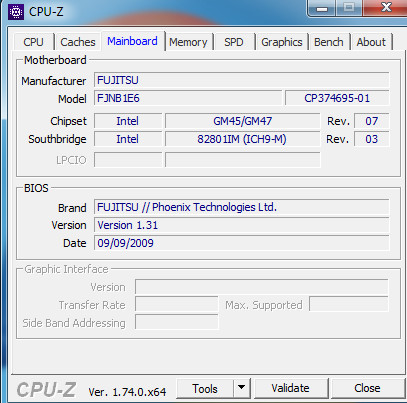Image resolution: width=407 pixels, height=403 pixels.
Task: Click the model value FJNB1E6
Action: [x=188, y=98]
